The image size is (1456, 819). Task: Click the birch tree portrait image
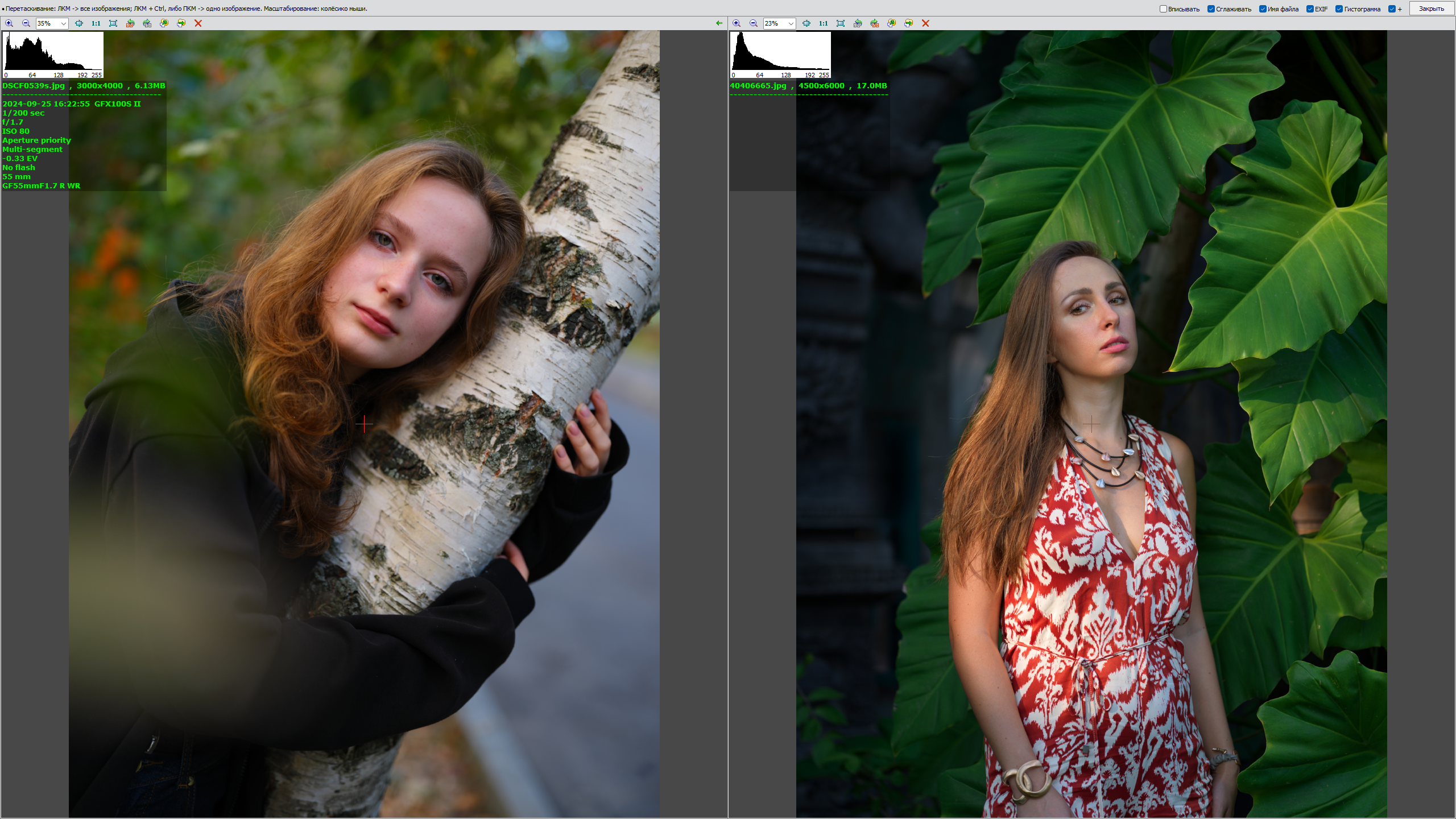click(x=364, y=424)
